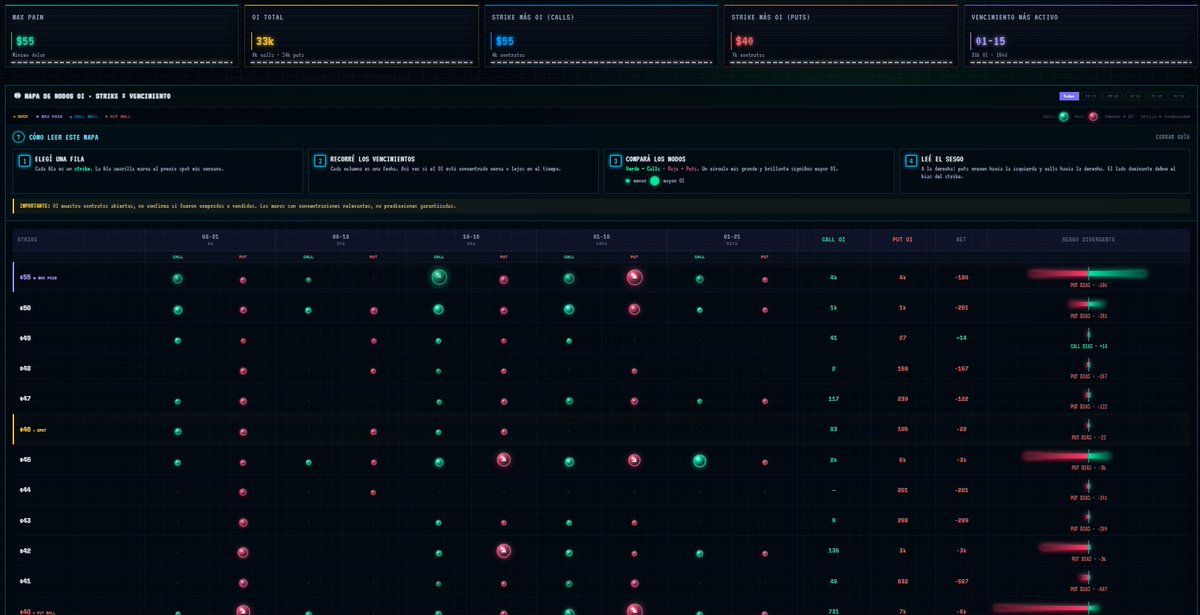The width and height of the screenshot is (1200, 615).
Task: Click the green Call legend orb
Action: (1064, 116)
